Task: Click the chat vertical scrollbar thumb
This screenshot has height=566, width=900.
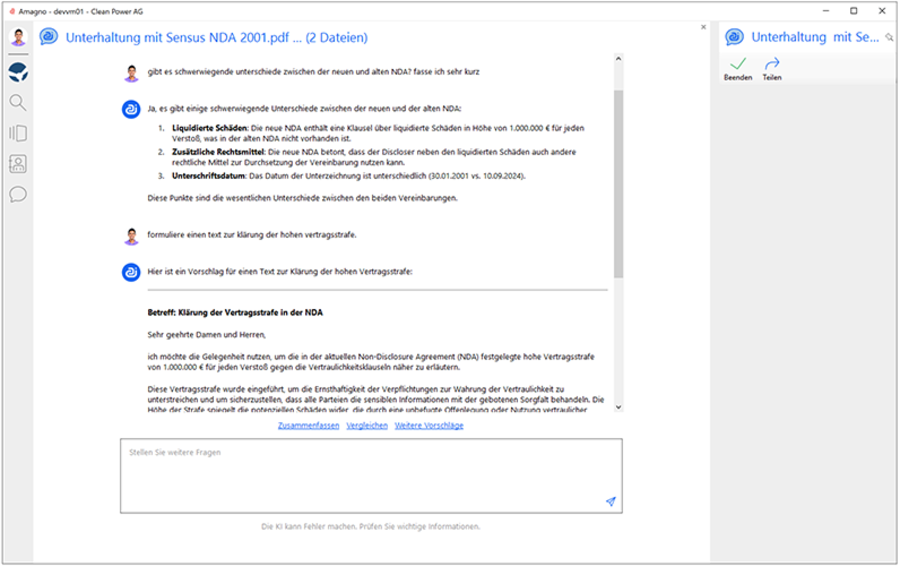Action: 618,184
